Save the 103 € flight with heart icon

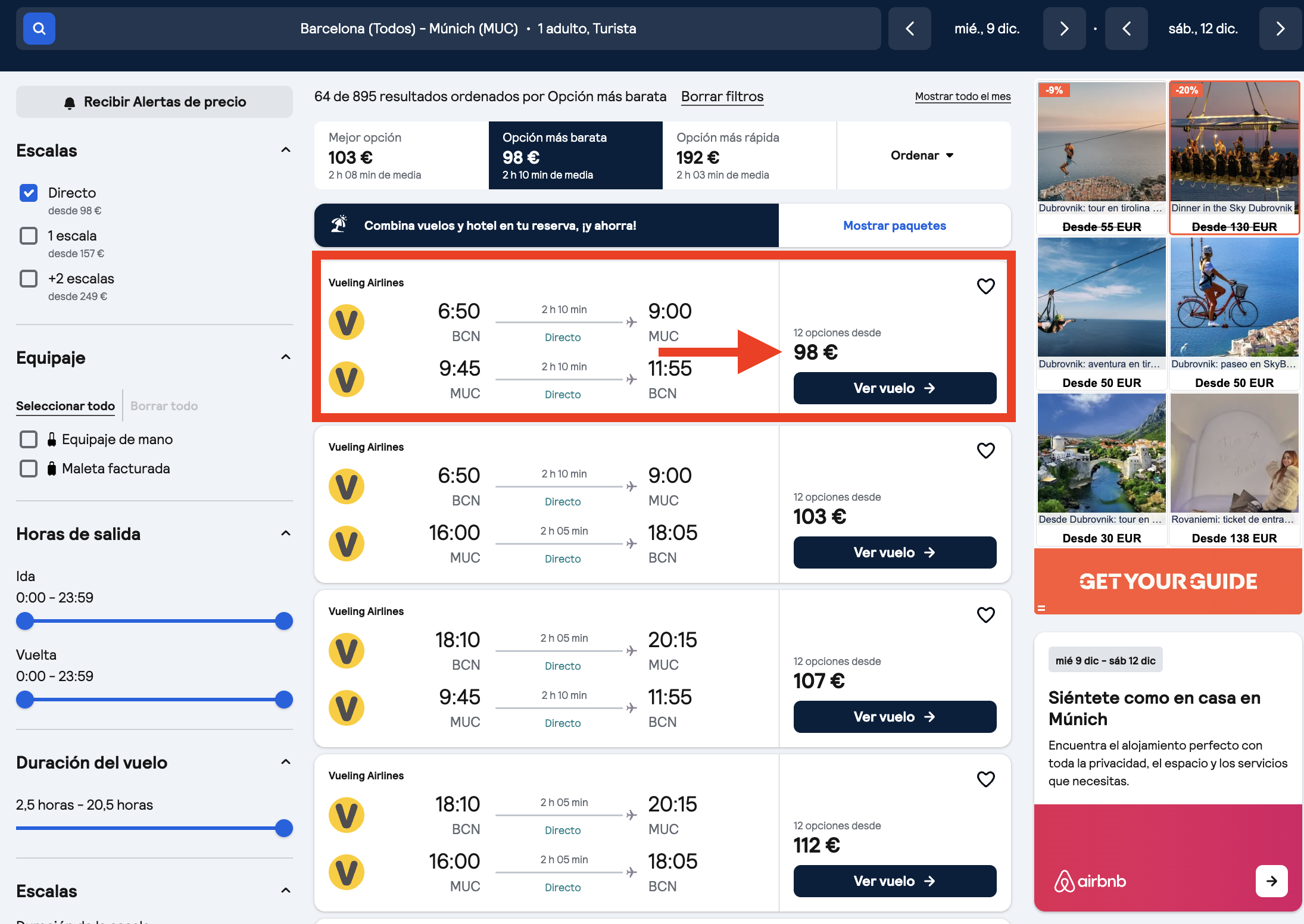985,451
